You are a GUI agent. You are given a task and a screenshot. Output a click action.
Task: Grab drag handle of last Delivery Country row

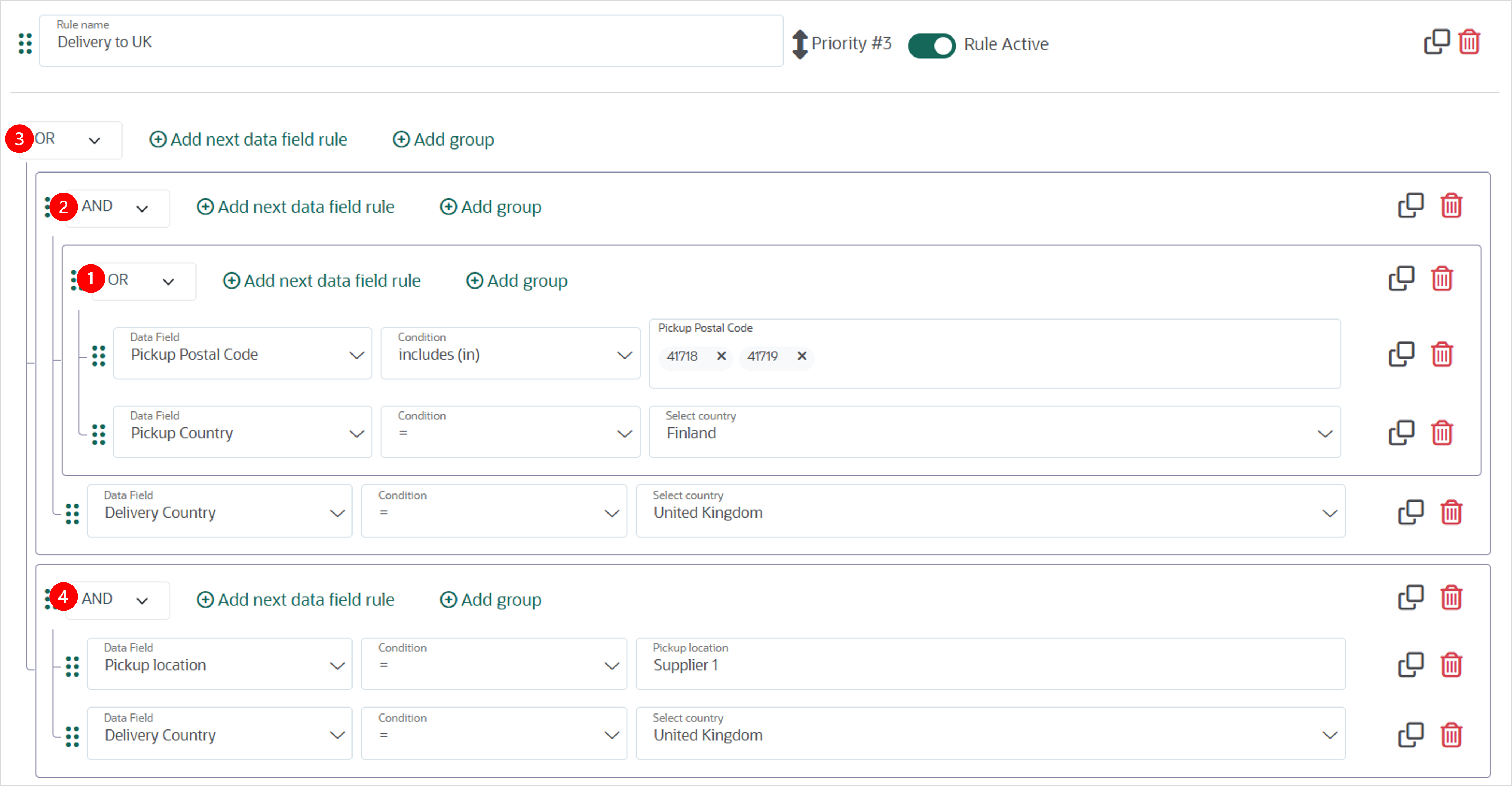(72, 736)
